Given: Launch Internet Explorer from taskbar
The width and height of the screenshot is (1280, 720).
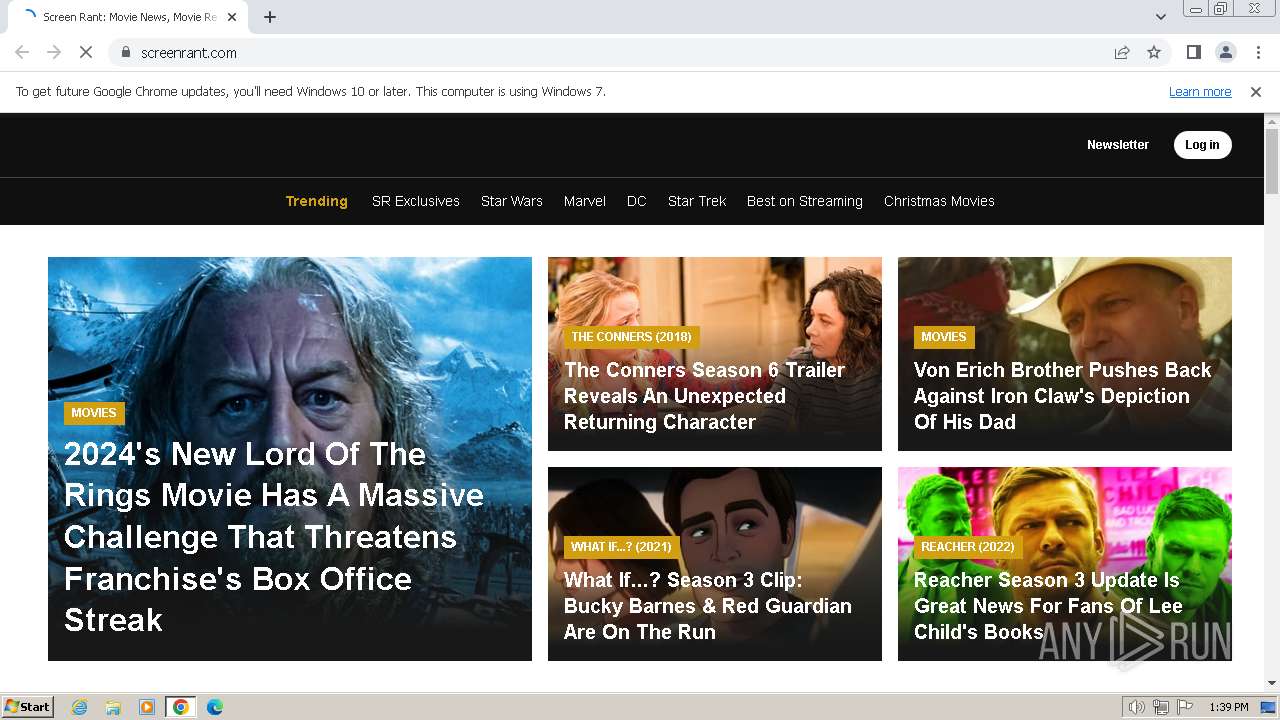Looking at the screenshot, I should [x=80, y=707].
